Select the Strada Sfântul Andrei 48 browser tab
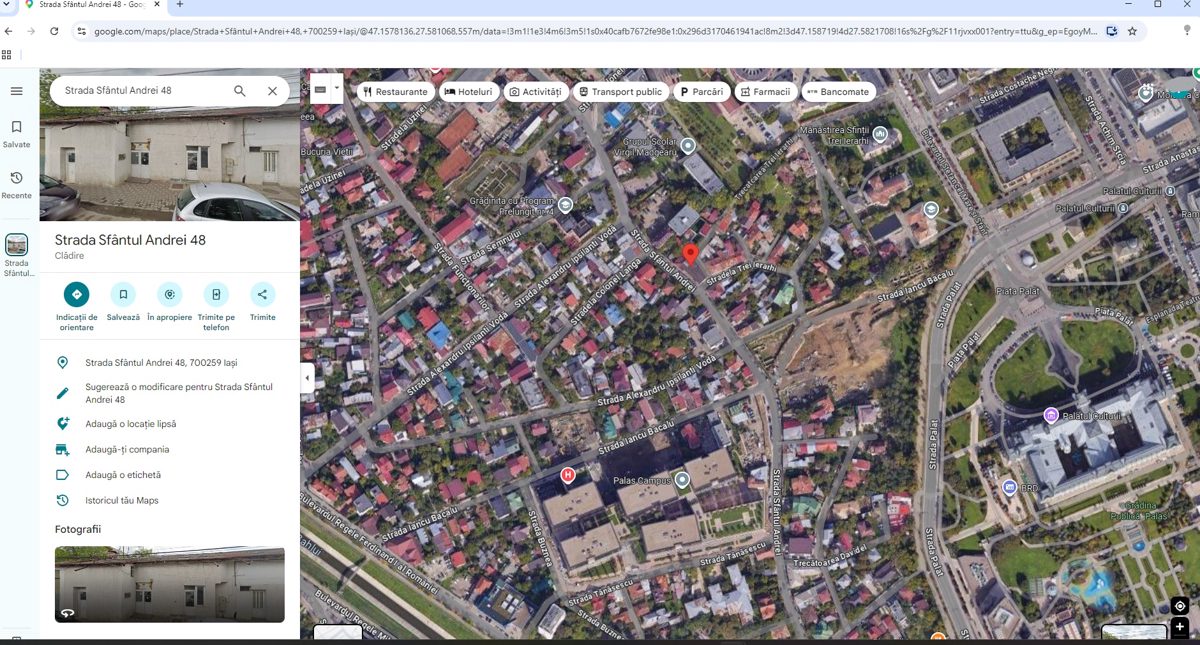The height and width of the screenshot is (645, 1200). point(92,5)
